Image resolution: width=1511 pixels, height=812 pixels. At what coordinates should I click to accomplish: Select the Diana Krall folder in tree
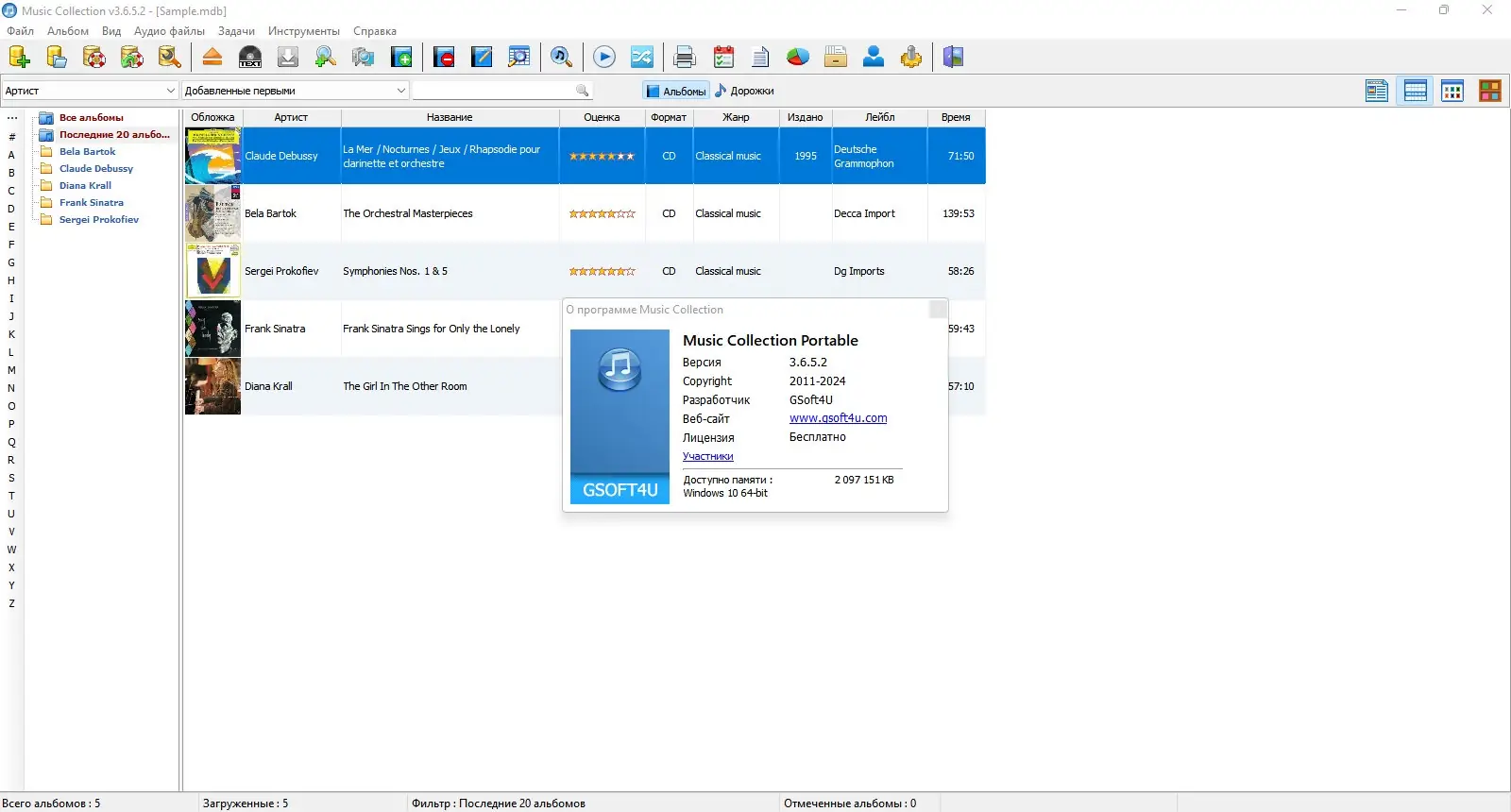tap(85, 186)
